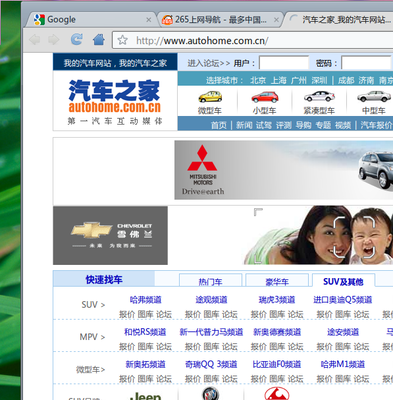The image size is (393, 400).
Task: Open the 比亚迪F0频道 link
Action: (277, 364)
